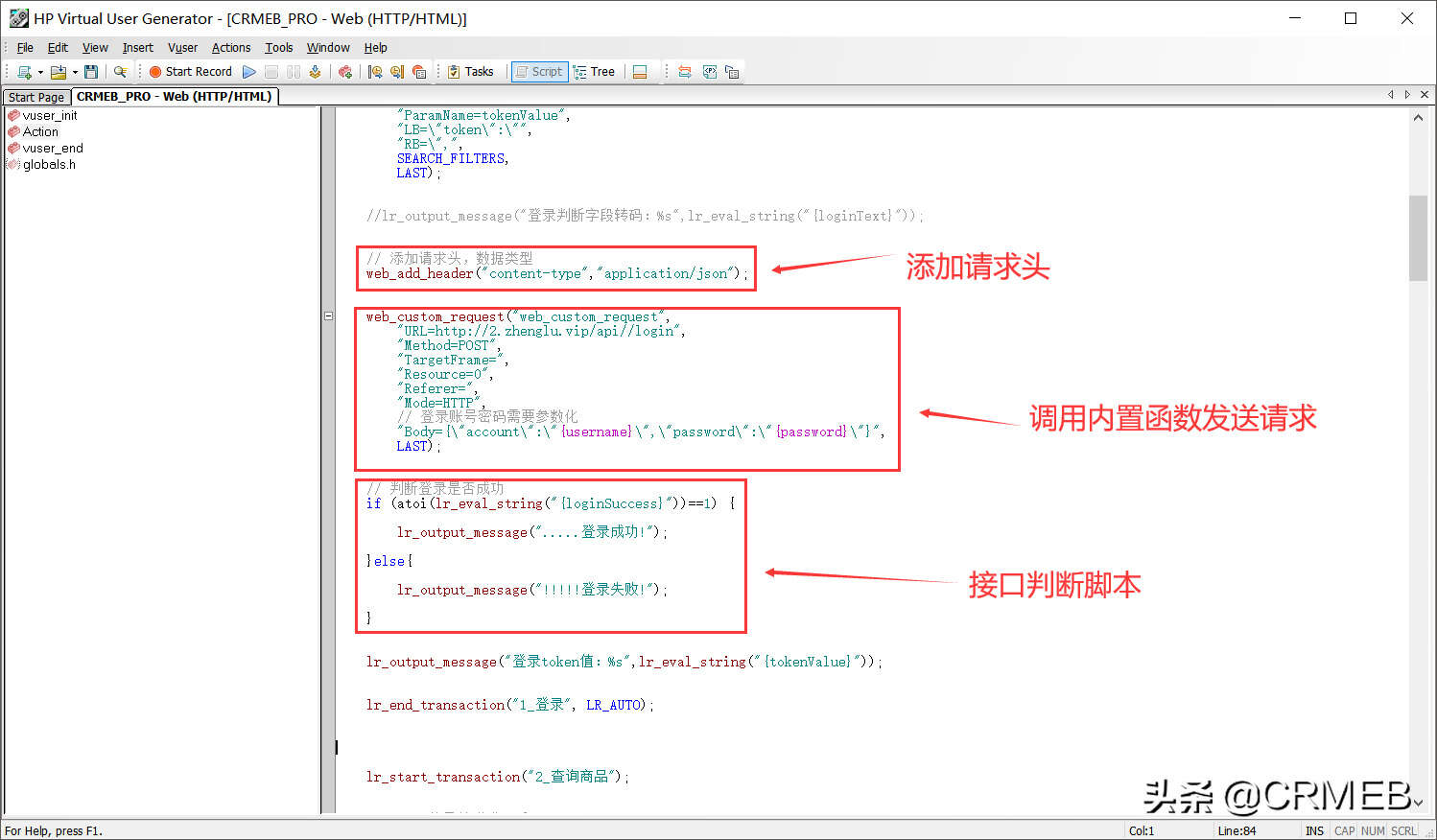Click the editor scroll down arrow
The image size is (1437, 840).
coord(1418,804)
